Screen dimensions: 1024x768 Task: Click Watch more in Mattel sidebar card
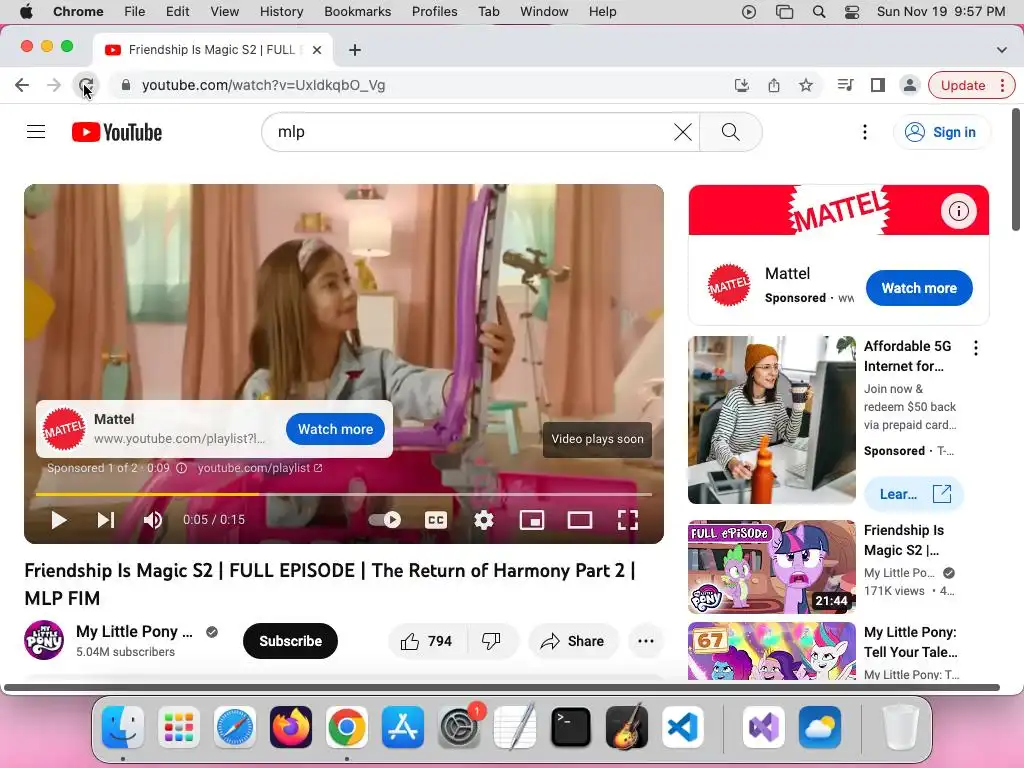coord(919,288)
